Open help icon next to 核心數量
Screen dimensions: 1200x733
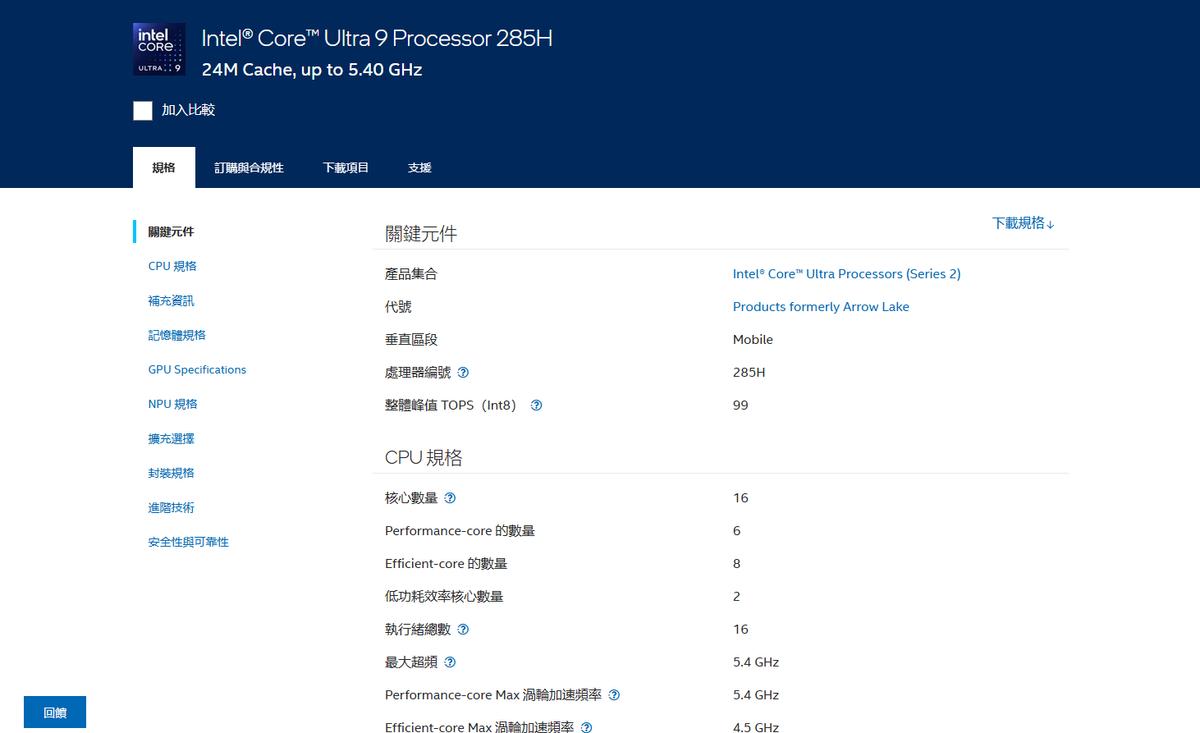[450, 498]
